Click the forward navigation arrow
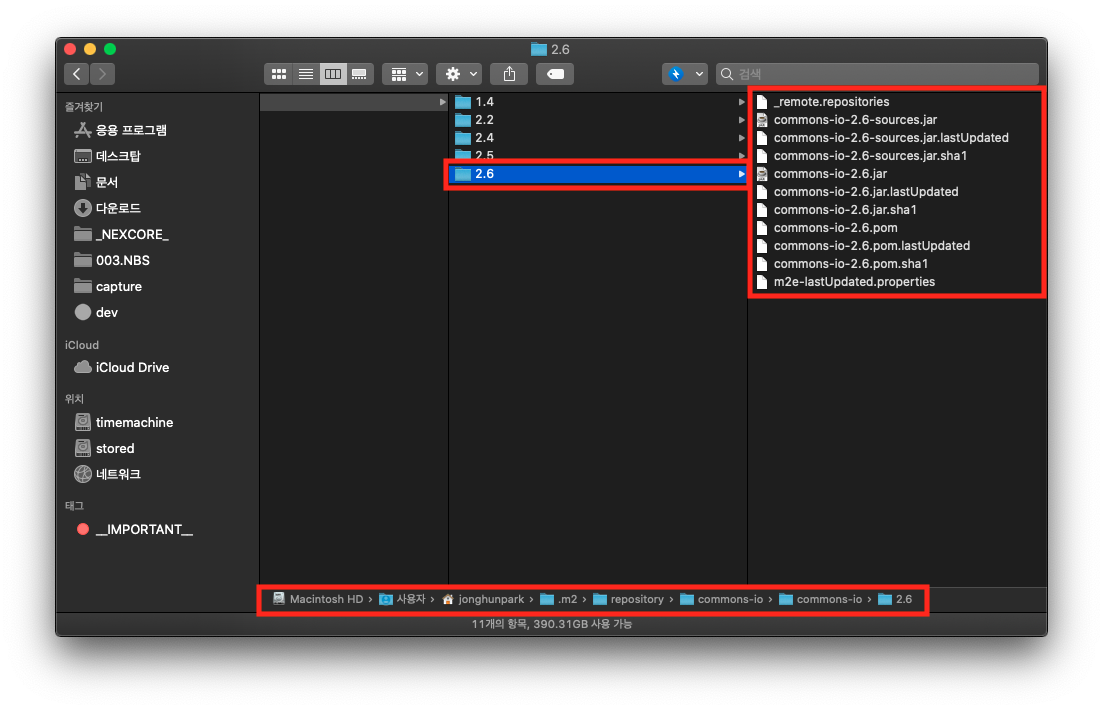 [x=102, y=74]
